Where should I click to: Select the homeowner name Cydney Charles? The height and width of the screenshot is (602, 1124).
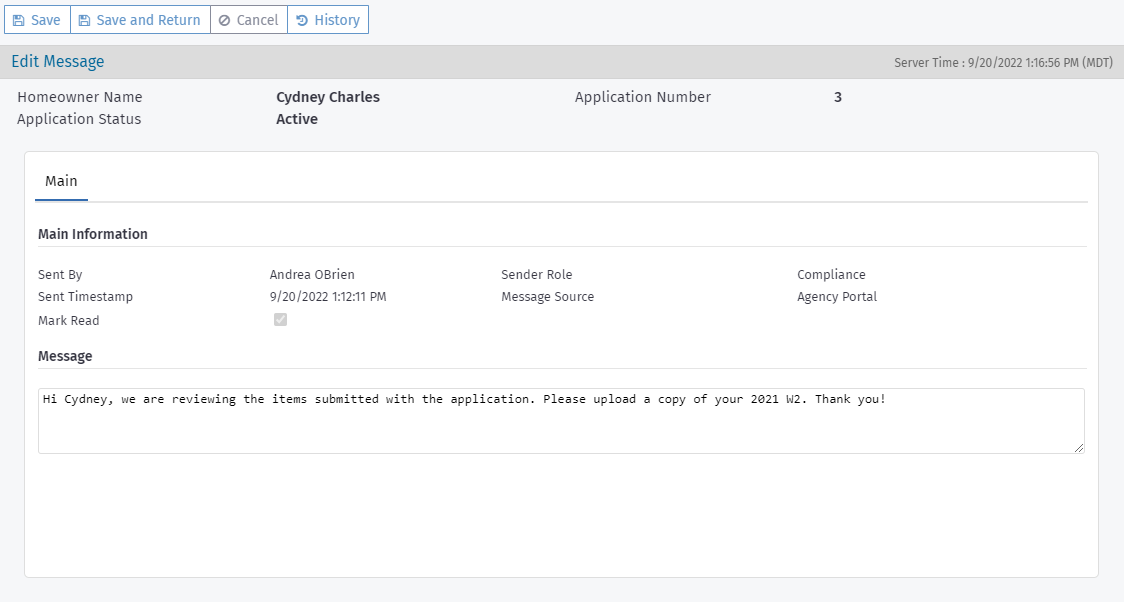[x=328, y=97]
